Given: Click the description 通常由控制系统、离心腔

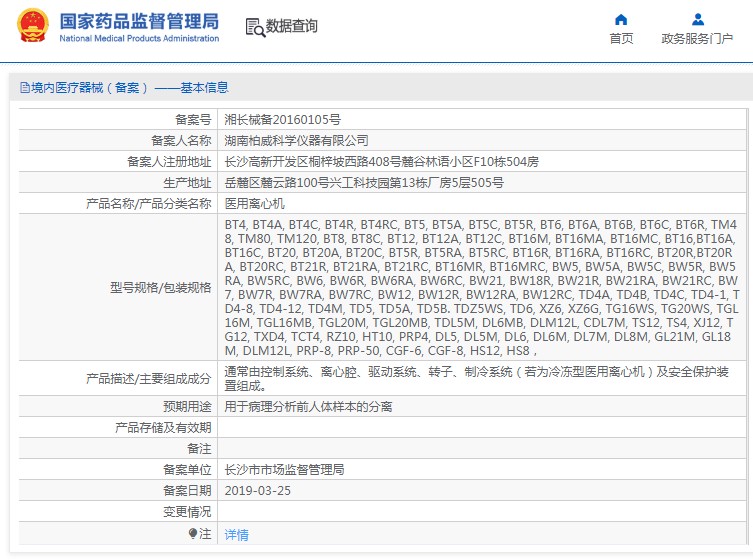Looking at the screenshot, I should (x=476, y=379).
